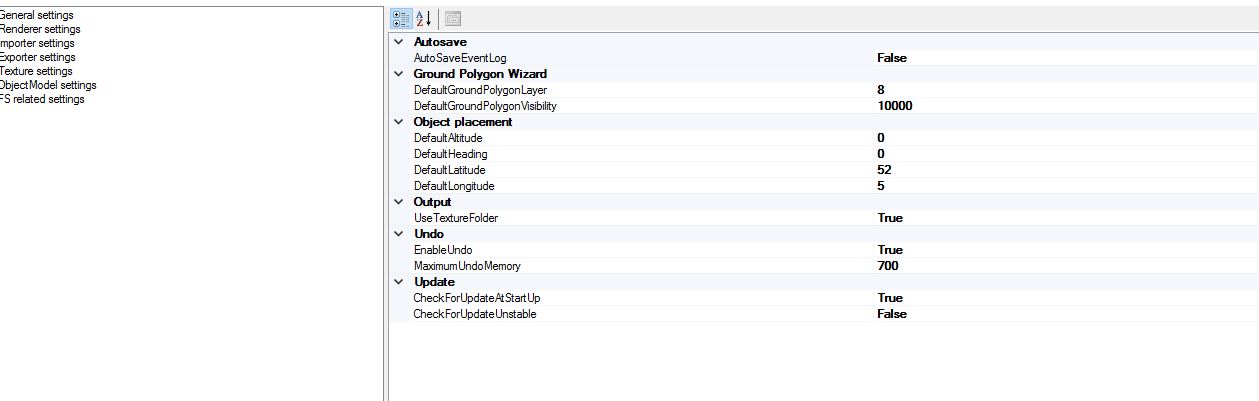
Task: Collapse the Ground Polygon Wizard category
Action: click(x=400, y=74)
